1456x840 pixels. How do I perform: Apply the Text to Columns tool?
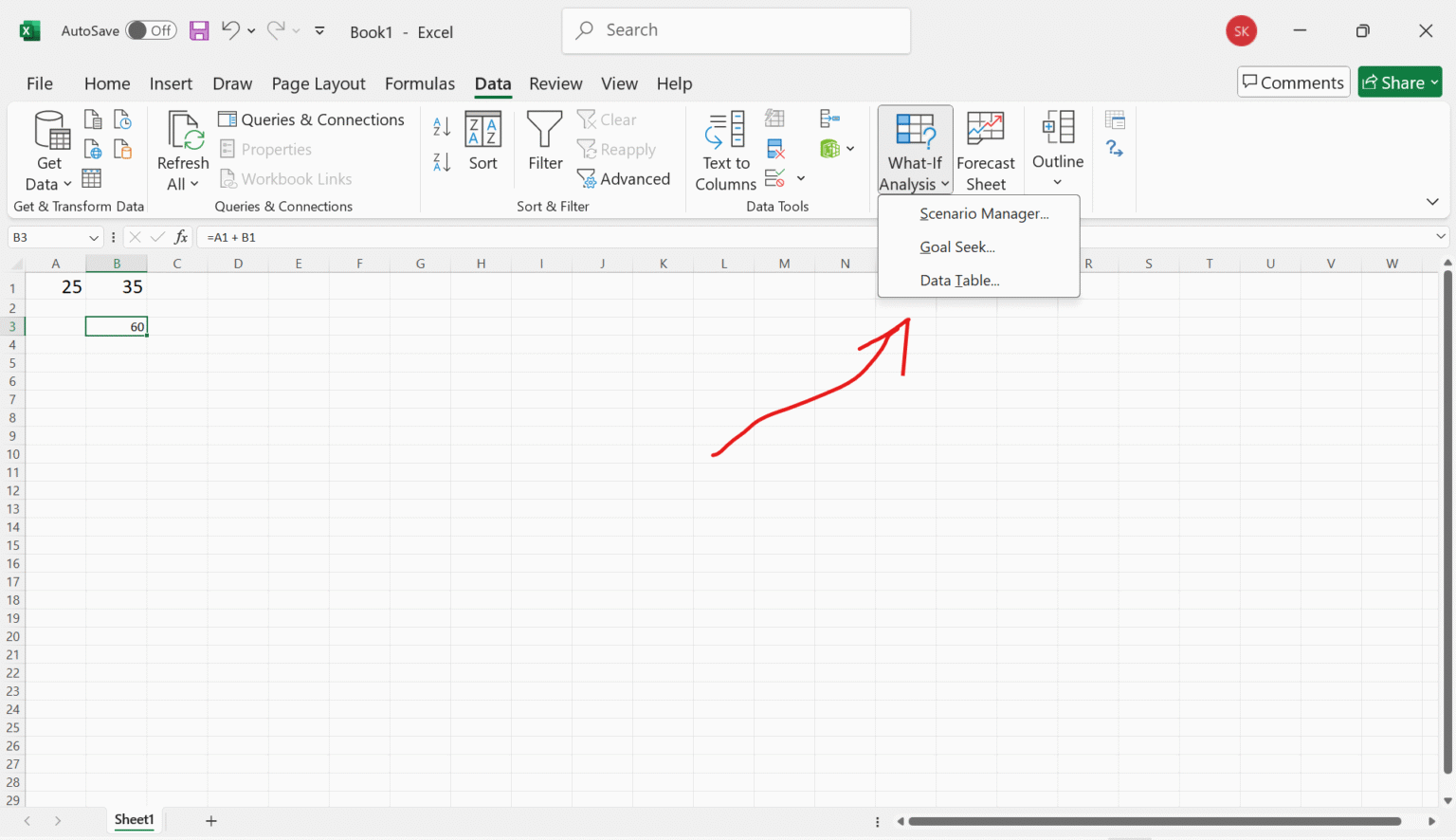click(x=724, y=149)
